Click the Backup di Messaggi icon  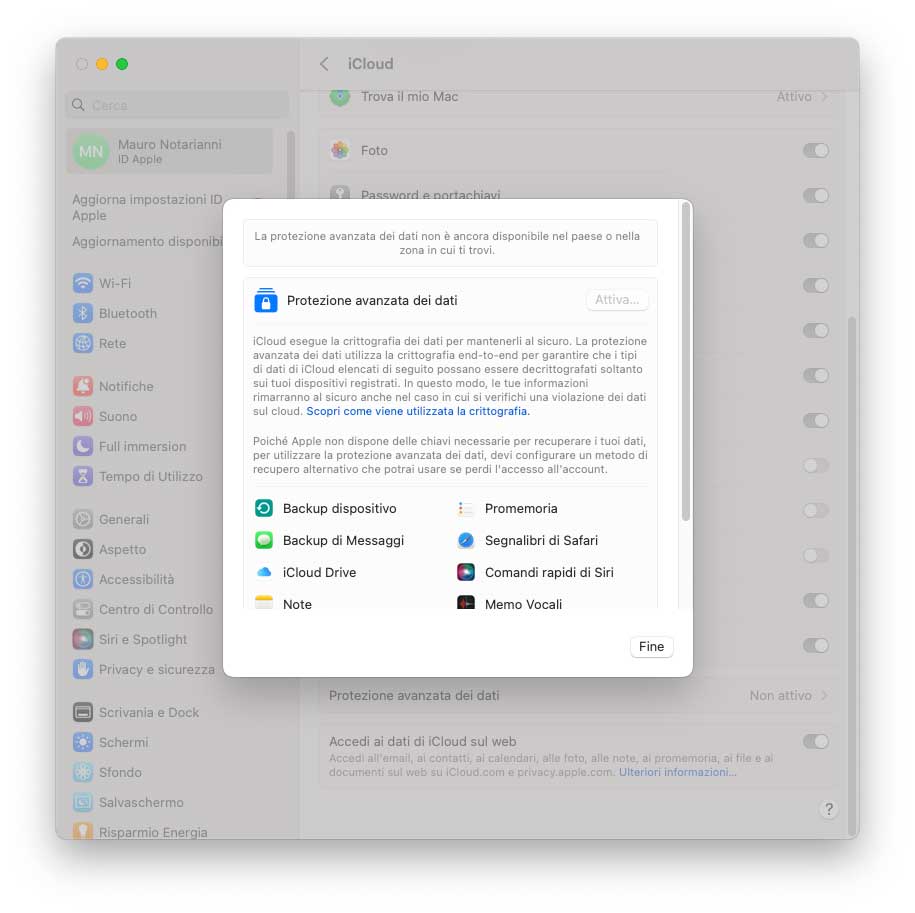(264, 540)
